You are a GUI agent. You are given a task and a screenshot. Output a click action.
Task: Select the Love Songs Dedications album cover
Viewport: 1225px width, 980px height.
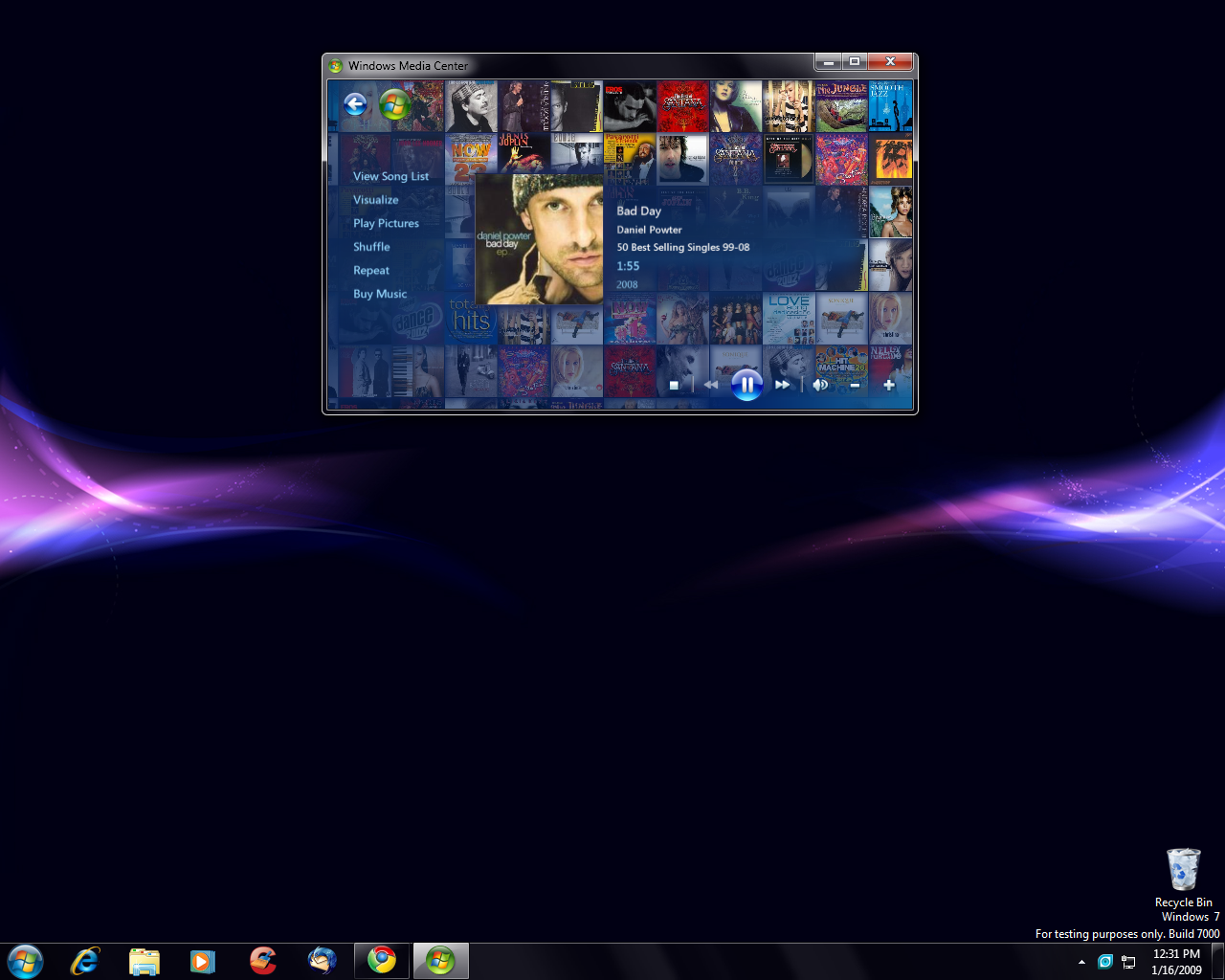790,319
